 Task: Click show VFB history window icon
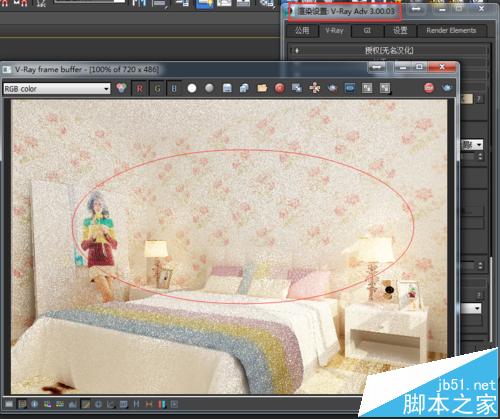coord(111,404)
